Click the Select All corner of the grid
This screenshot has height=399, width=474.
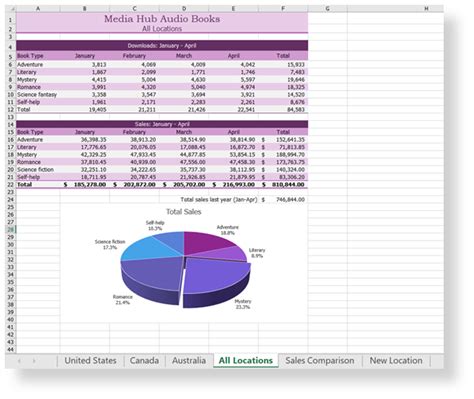click(10, 9)
